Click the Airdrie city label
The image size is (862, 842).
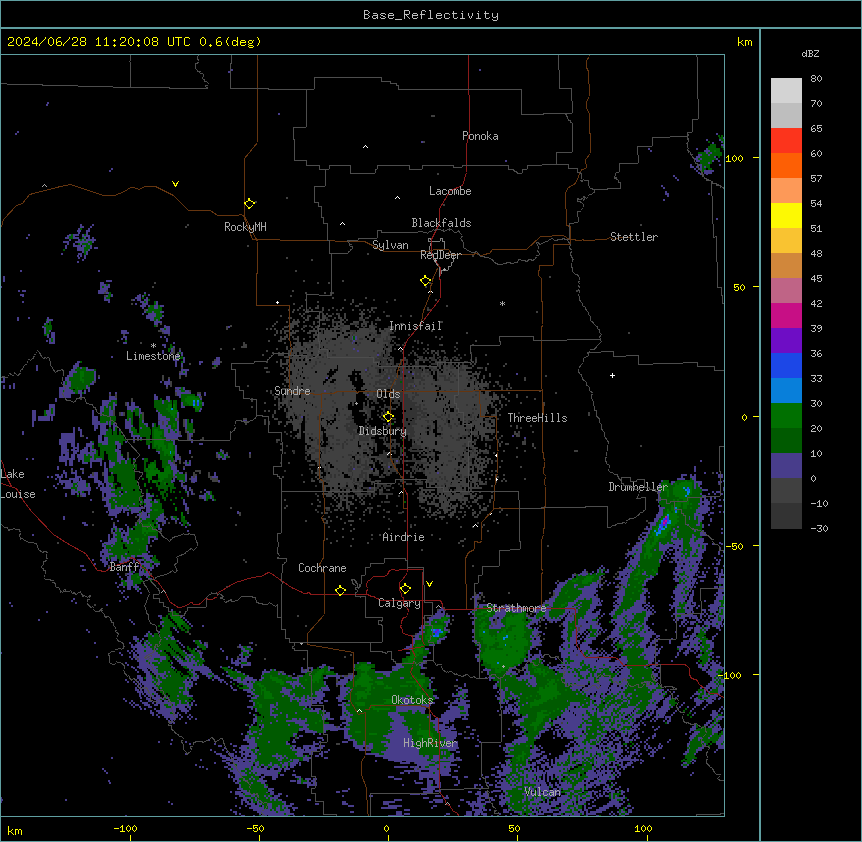tap(404, 537)
